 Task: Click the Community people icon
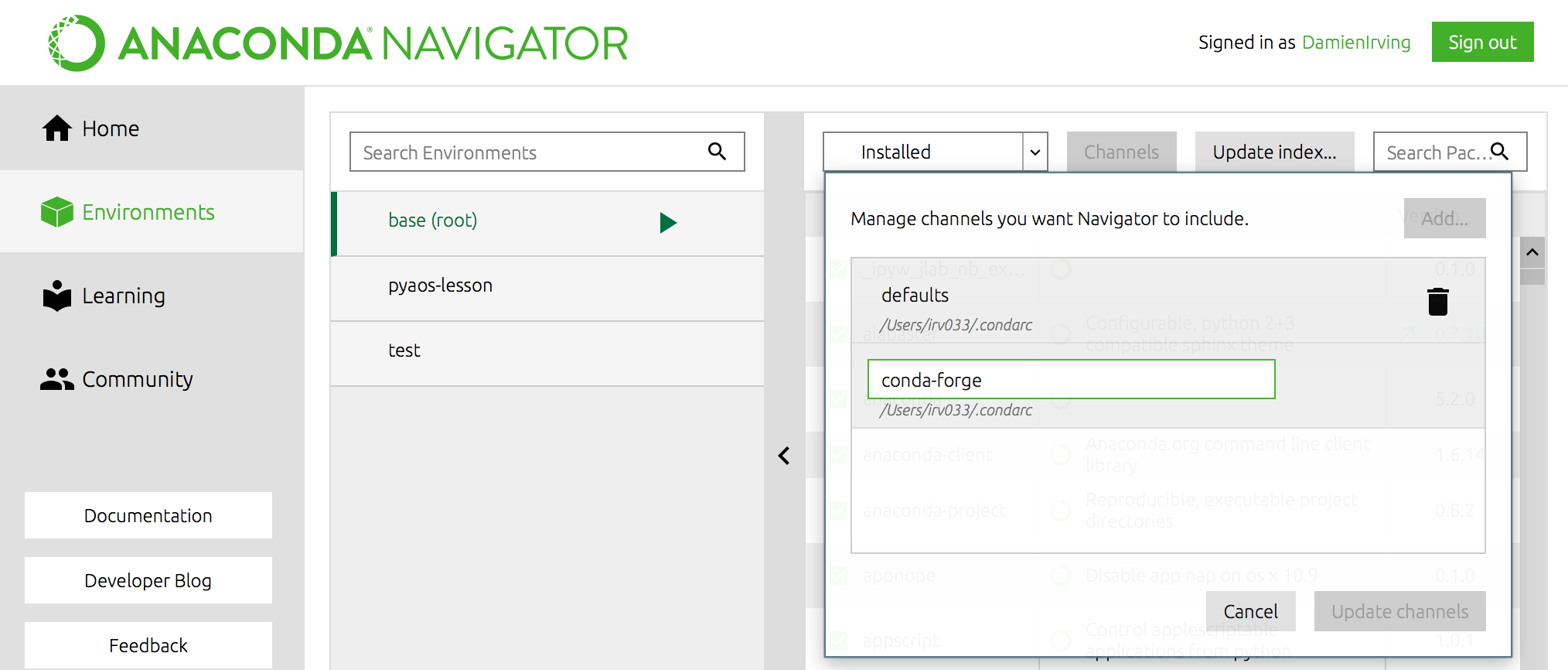(x=56, y=379)
